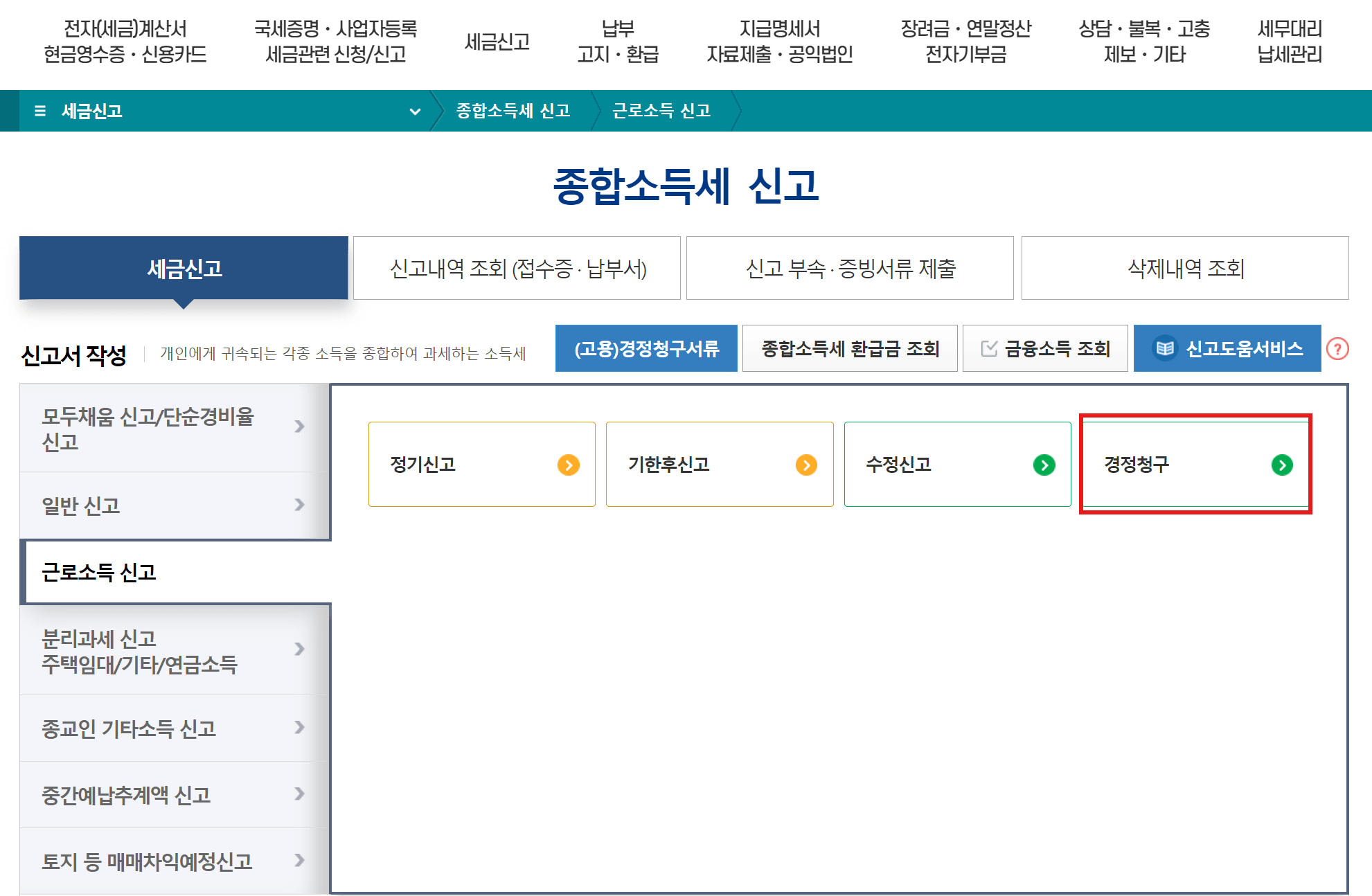Screen dimensions: 1372x896
Task: Expand the 세금신고 dropdown chevron
Action: point(416,111)
